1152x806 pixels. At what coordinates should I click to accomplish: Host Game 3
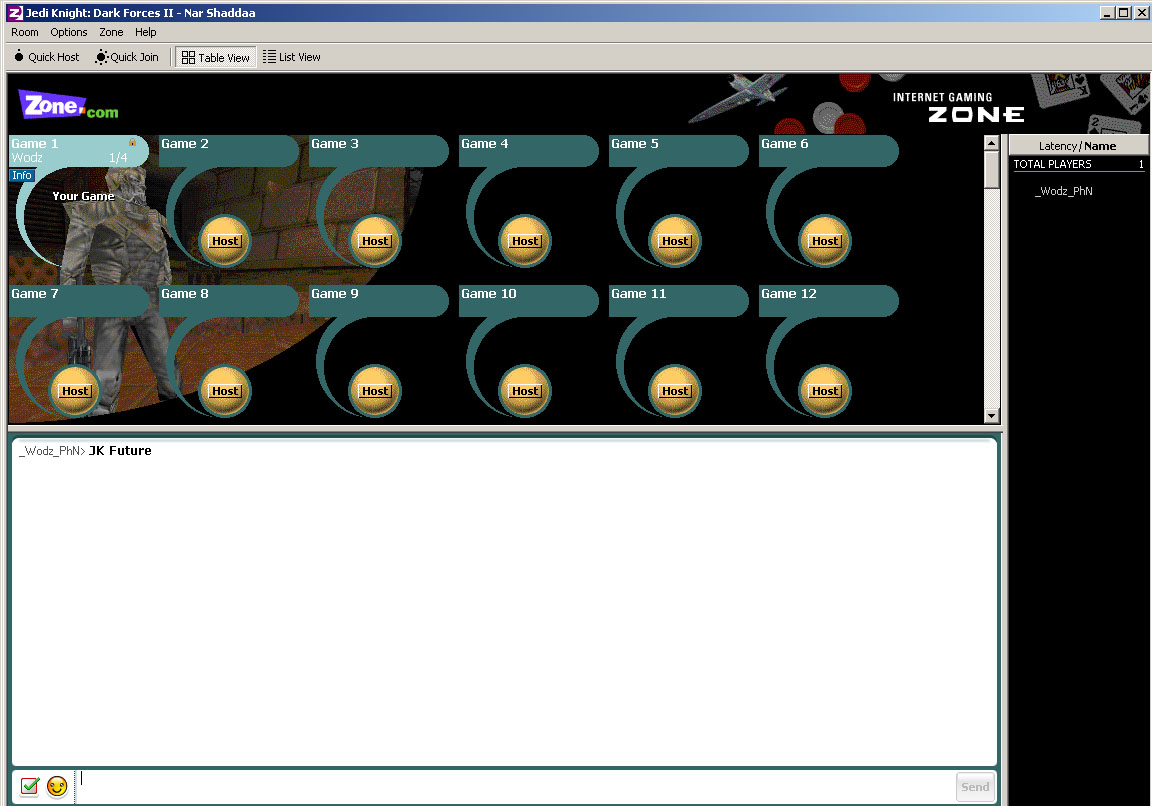coord(375,241)
